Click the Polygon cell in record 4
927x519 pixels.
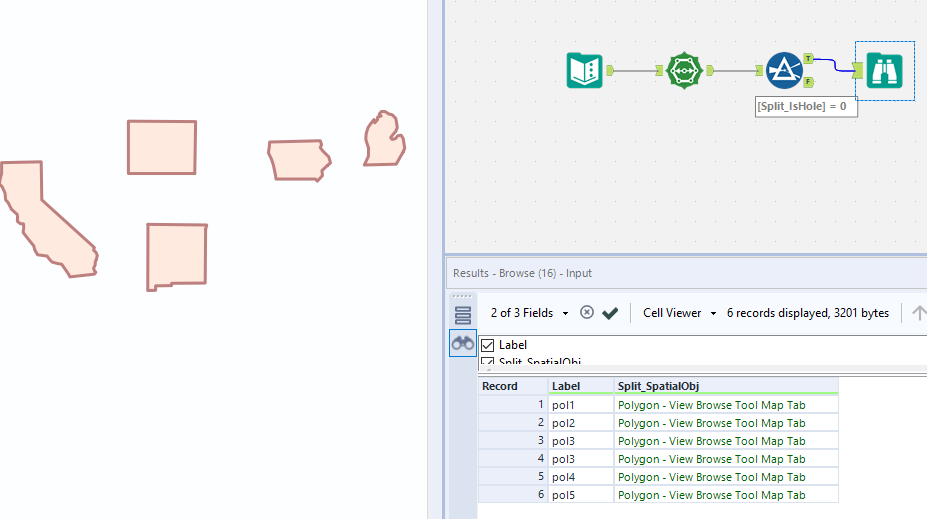726,459
